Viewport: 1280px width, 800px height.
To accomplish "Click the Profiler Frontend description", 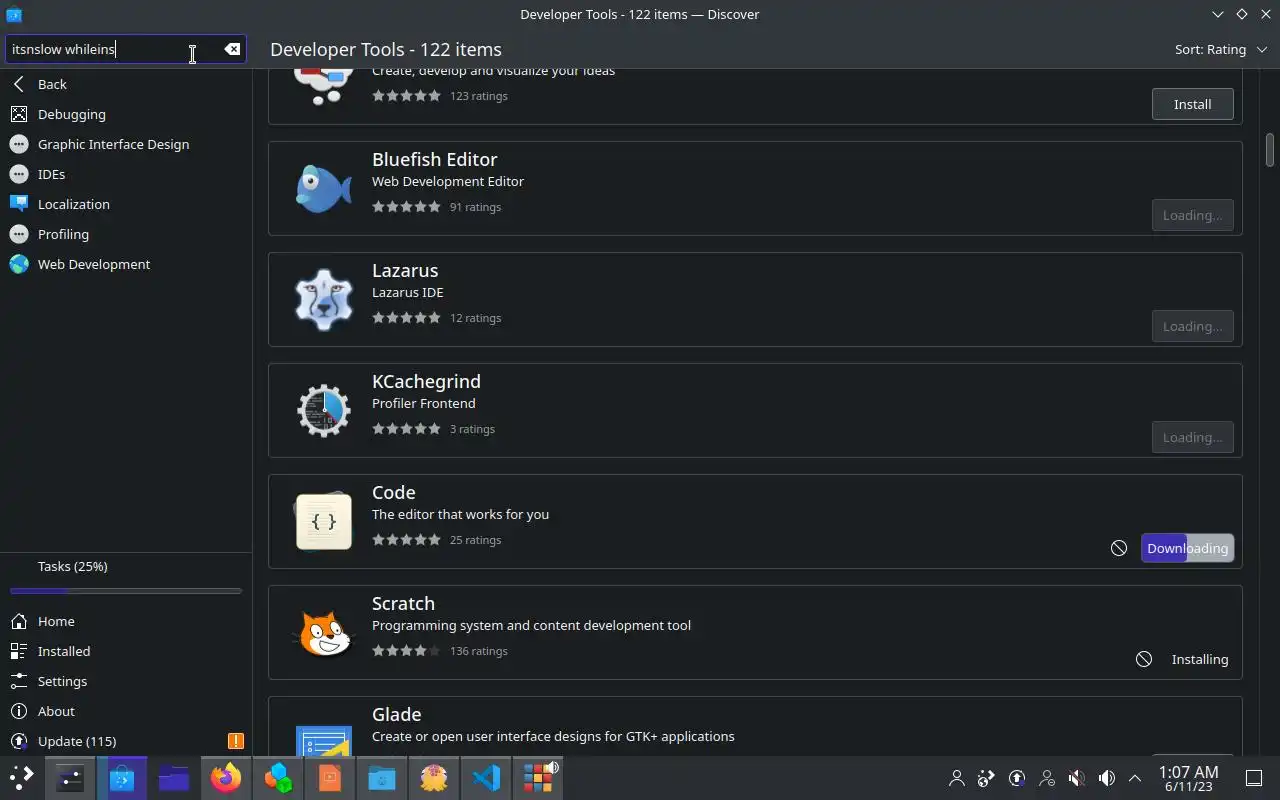I will tap(423, 403).
